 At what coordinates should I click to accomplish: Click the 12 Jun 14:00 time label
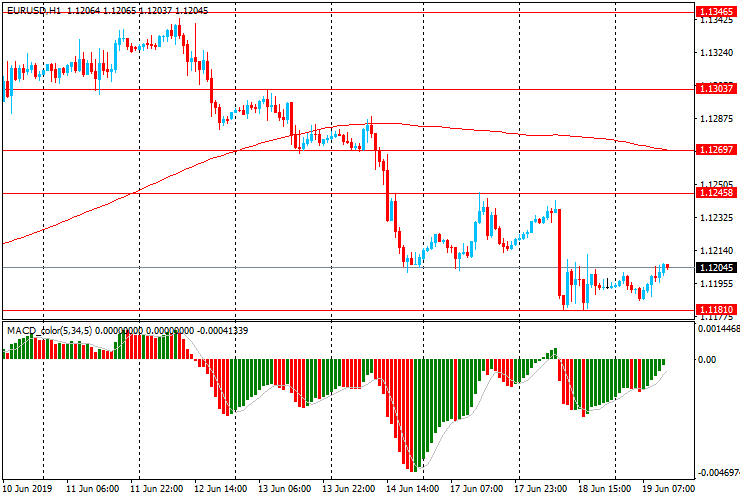click(220, 489)
